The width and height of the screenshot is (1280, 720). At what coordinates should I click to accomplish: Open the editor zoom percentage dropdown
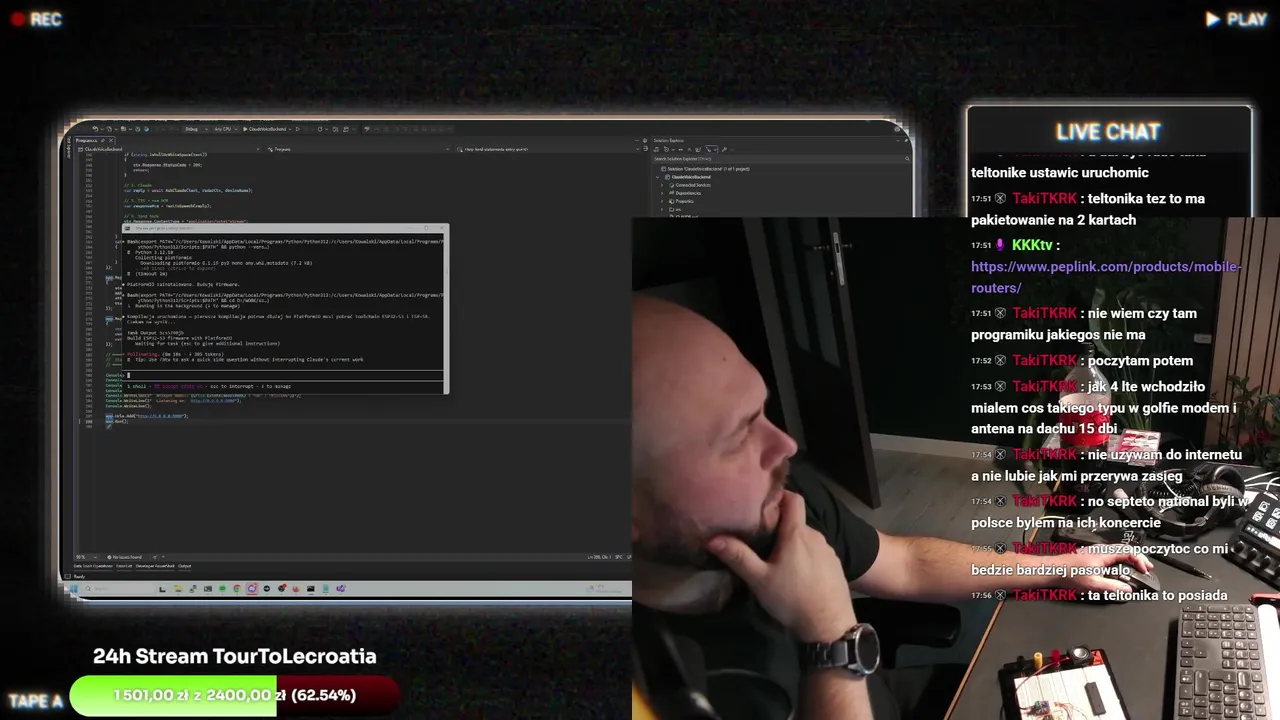tap(86, 557)
